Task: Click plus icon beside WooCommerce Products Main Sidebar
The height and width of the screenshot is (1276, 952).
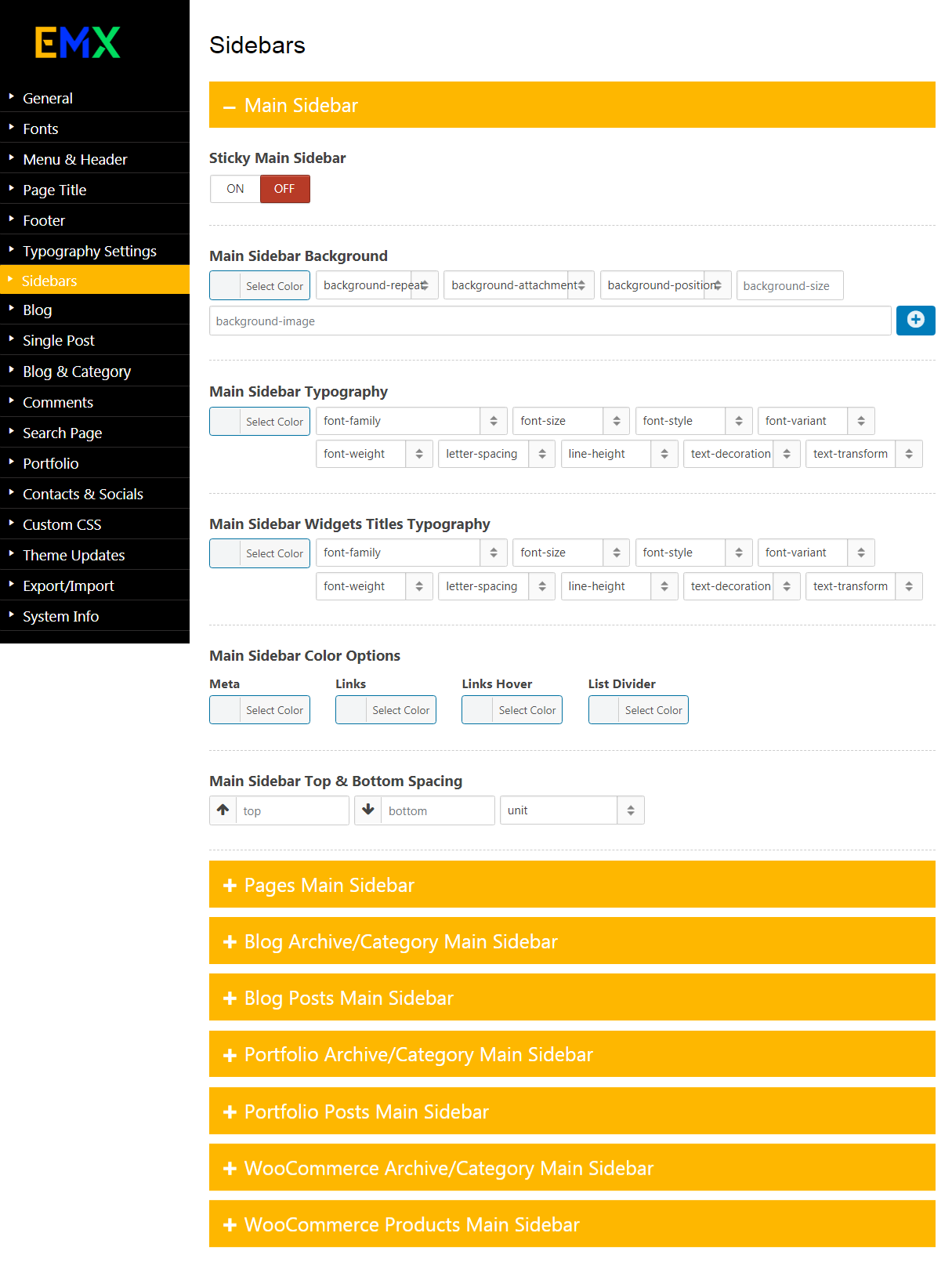Action: 230,1225
